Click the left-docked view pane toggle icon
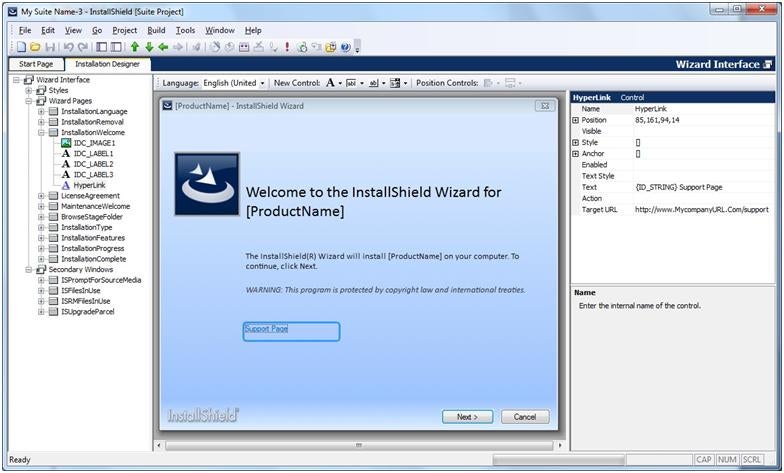This screenshot has height=473, width=784. (x=102, y=47)
